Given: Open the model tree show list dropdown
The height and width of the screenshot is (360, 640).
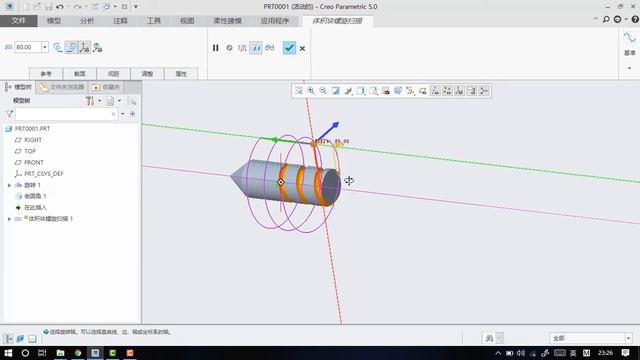Looking at the screenshot, I should pyautogui.click(x=113, y=101).
